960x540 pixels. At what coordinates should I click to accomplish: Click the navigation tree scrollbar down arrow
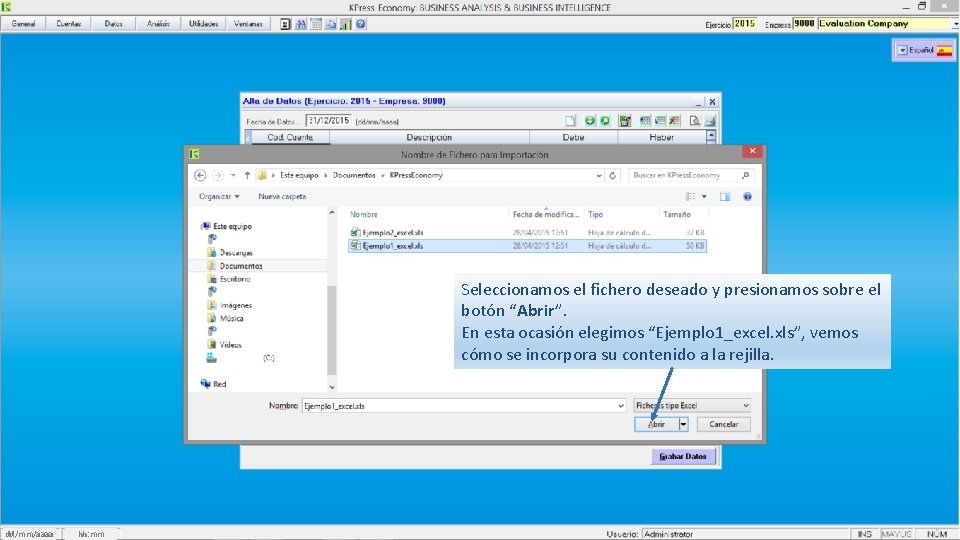click(x=332, y=387)
